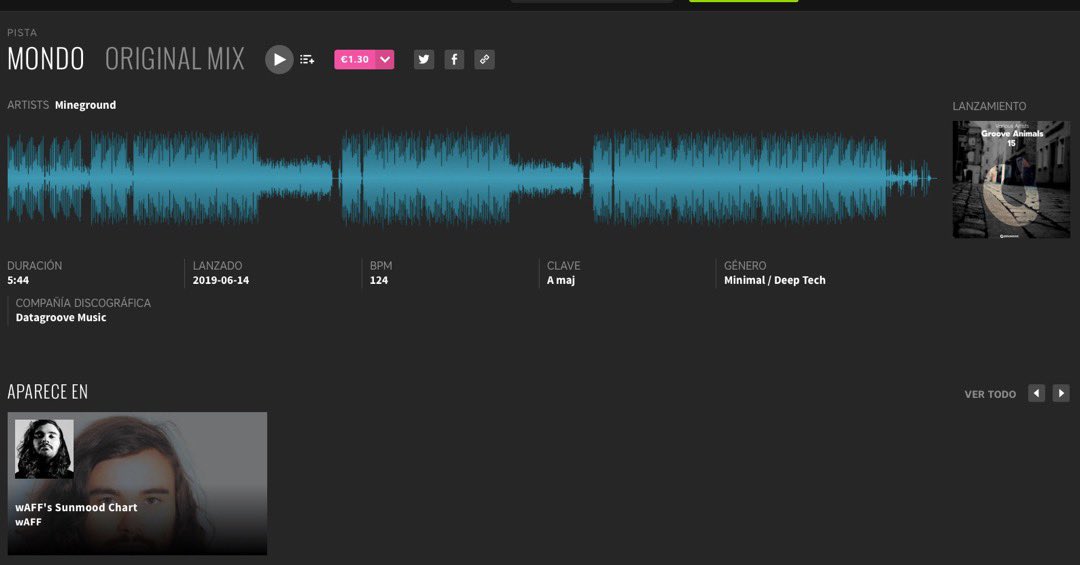Share track on Twitter
The height and width of the screenshot is (565, 1080).
pos(424,59)
